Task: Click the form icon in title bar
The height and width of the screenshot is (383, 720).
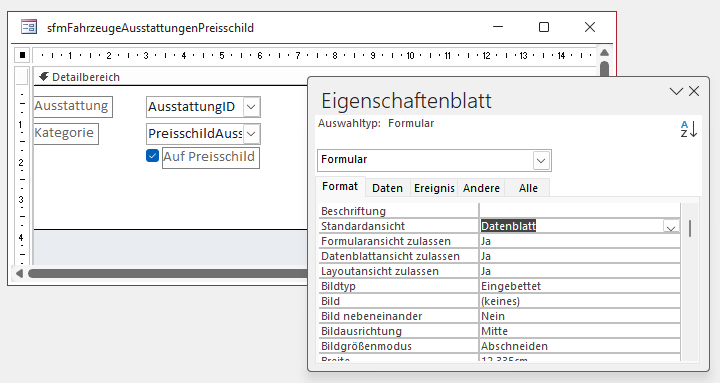Action: 29,27
